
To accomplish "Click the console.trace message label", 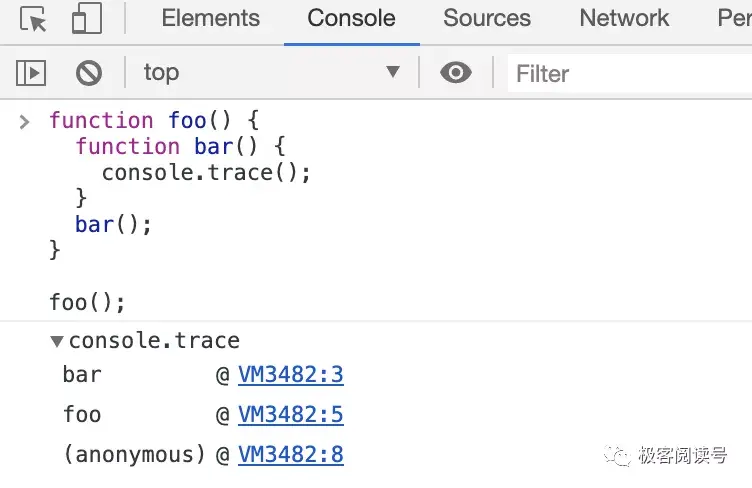I will click(x=154, y=341).
